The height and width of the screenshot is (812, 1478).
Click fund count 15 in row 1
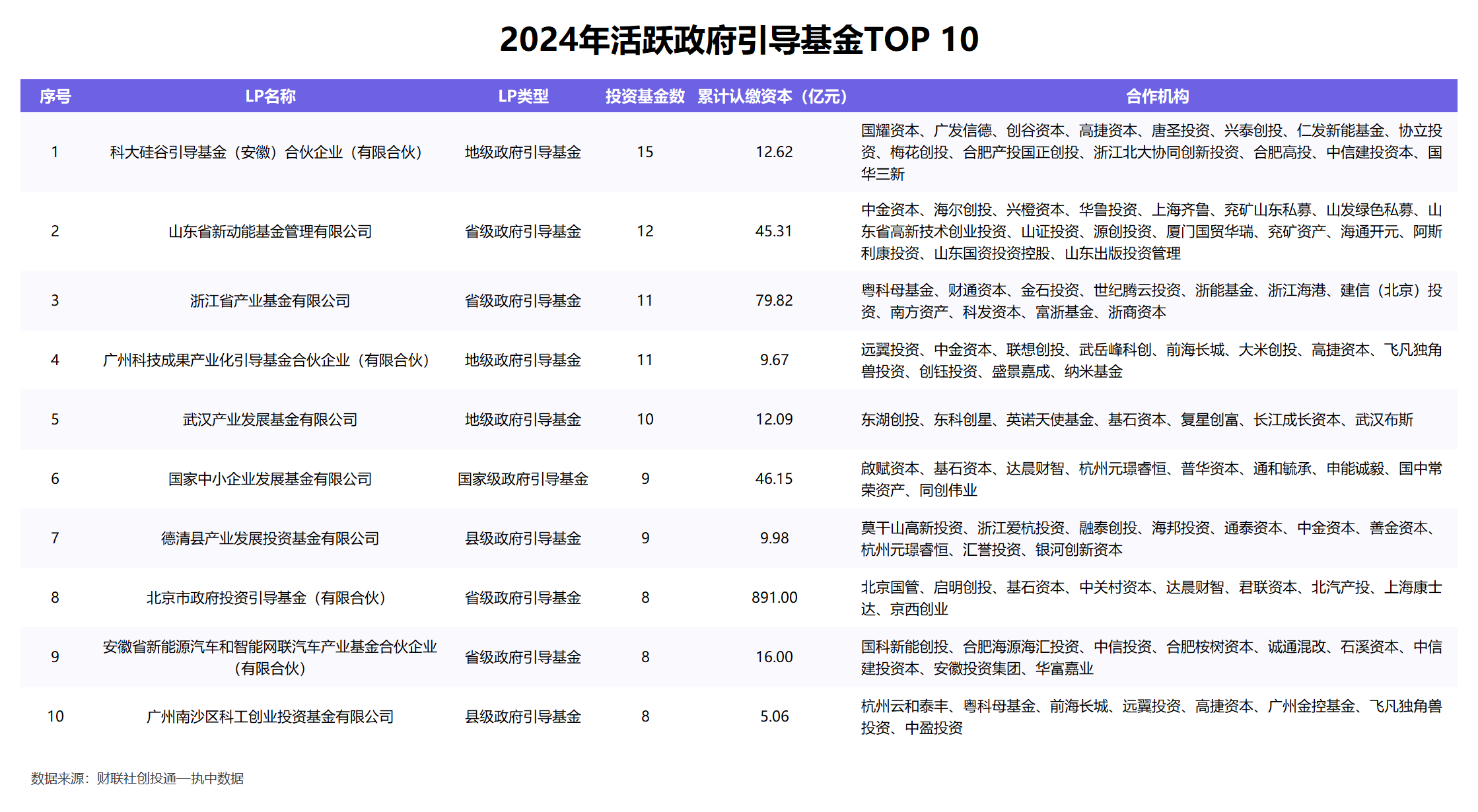[x=645, y=152]
